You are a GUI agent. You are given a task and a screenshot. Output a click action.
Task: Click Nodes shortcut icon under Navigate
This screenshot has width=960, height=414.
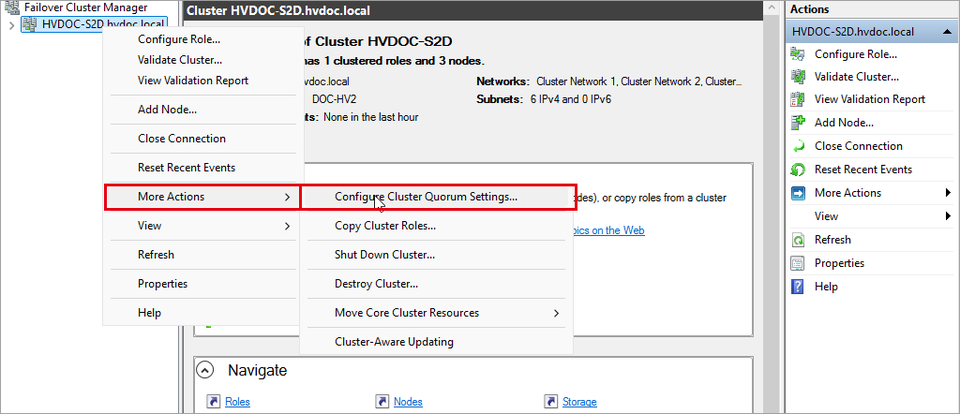tap(383, 402)
